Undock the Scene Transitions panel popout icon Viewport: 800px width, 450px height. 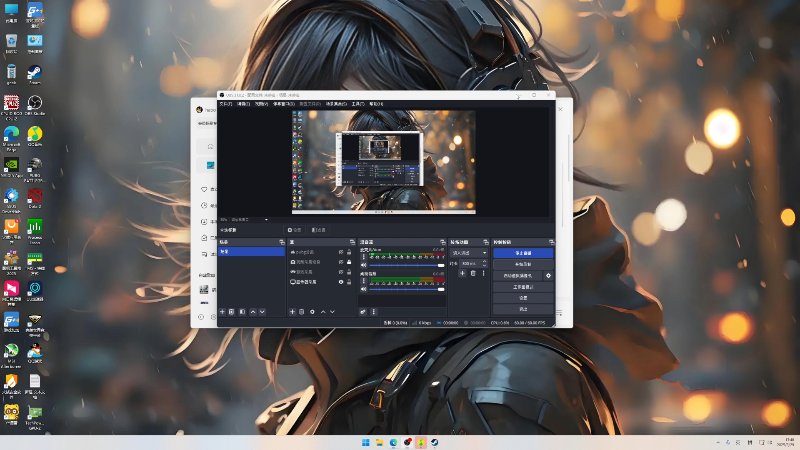(x=486, y=242)
